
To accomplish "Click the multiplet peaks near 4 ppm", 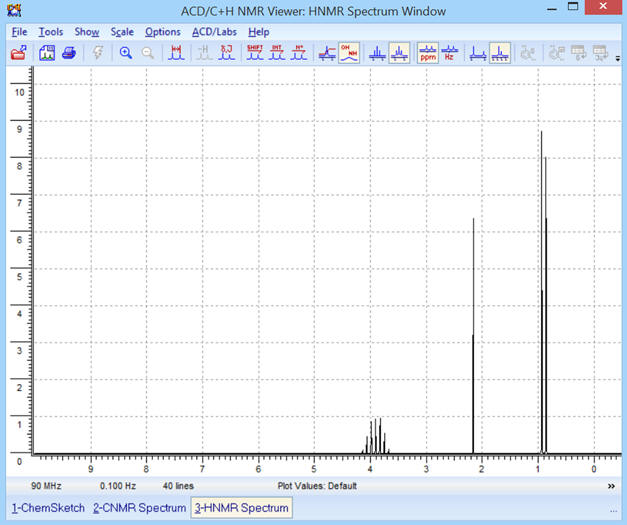I will pos(375,436).
